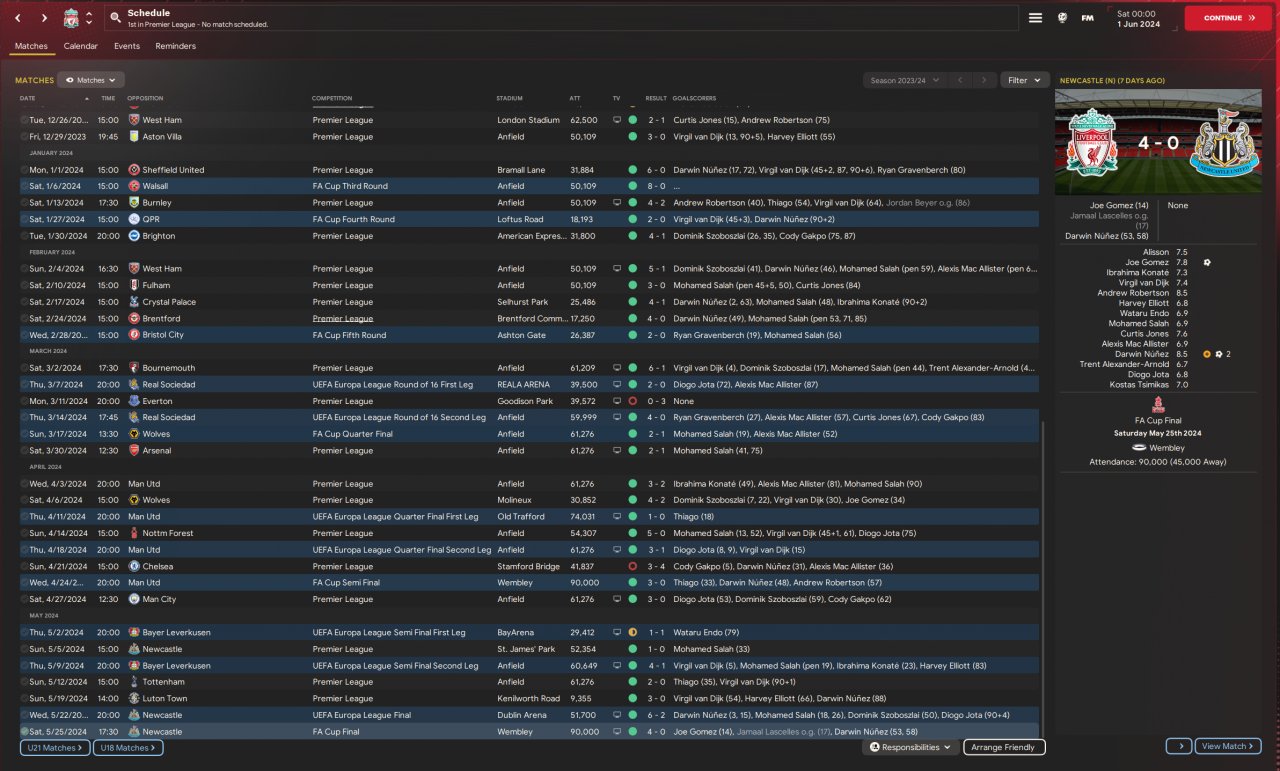The height and width of the screenshot is (771, 1280).
Task: Open the Season 2023/24 dropdown
Action: (x=905, y=80)
